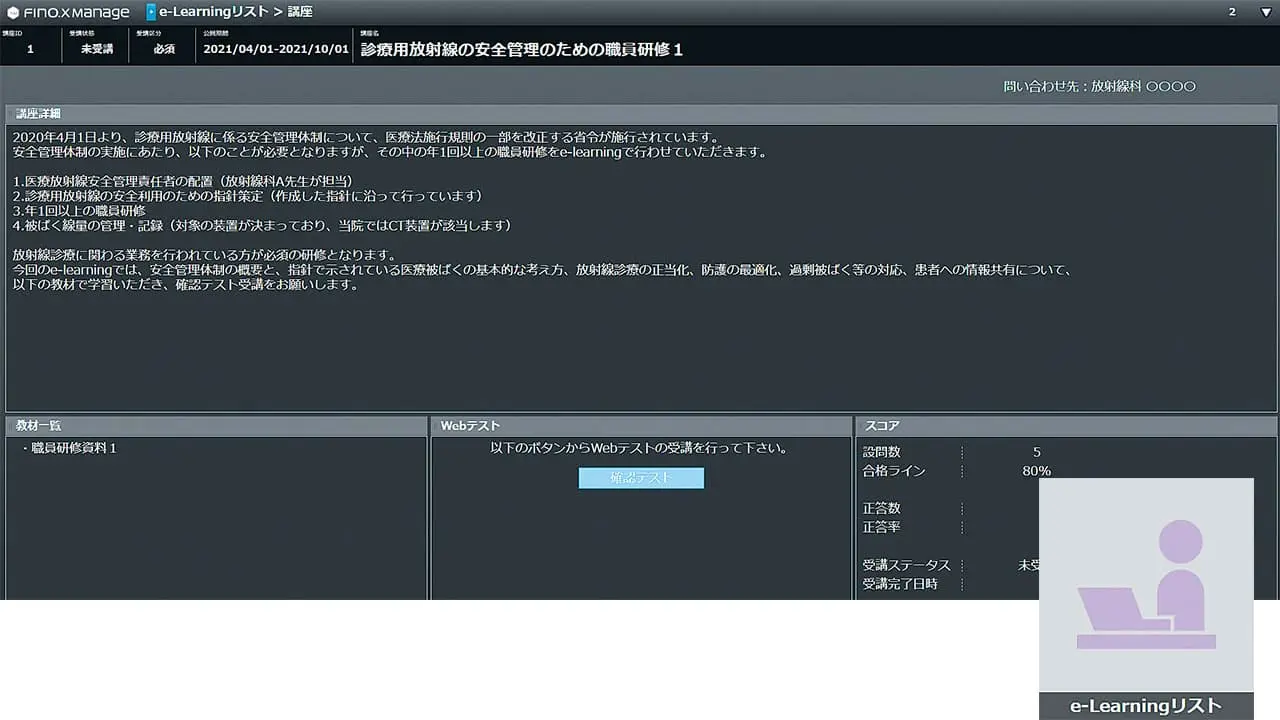This screenshot has width=1280, height=720.
Task: Click the Webテスト panel header
Action: tap(470, 425)
